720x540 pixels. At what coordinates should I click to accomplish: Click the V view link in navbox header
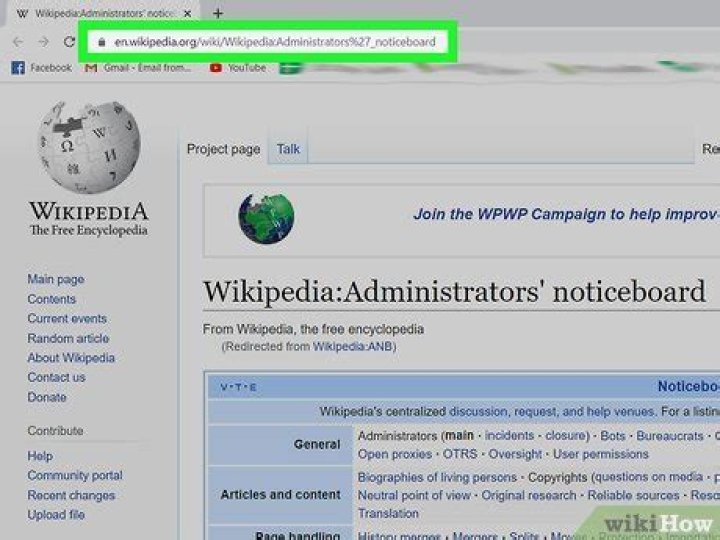click(224, 387)
